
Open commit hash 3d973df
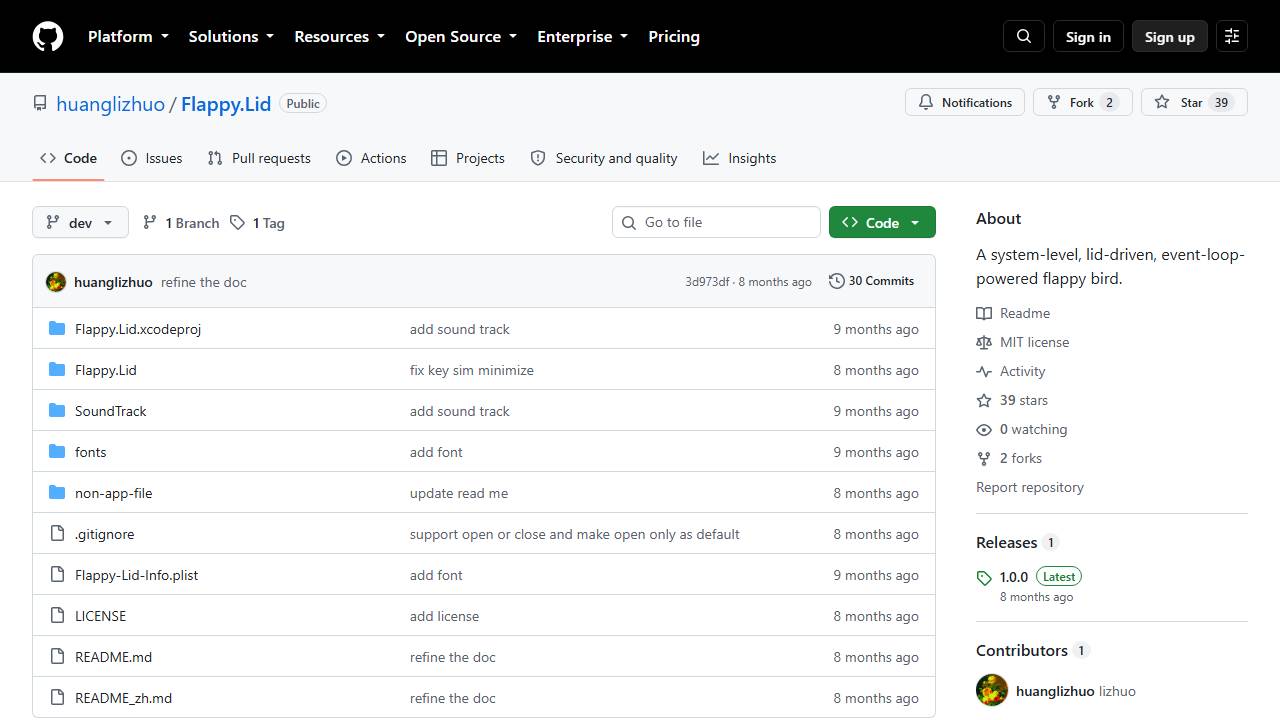(x=707, y=282)
